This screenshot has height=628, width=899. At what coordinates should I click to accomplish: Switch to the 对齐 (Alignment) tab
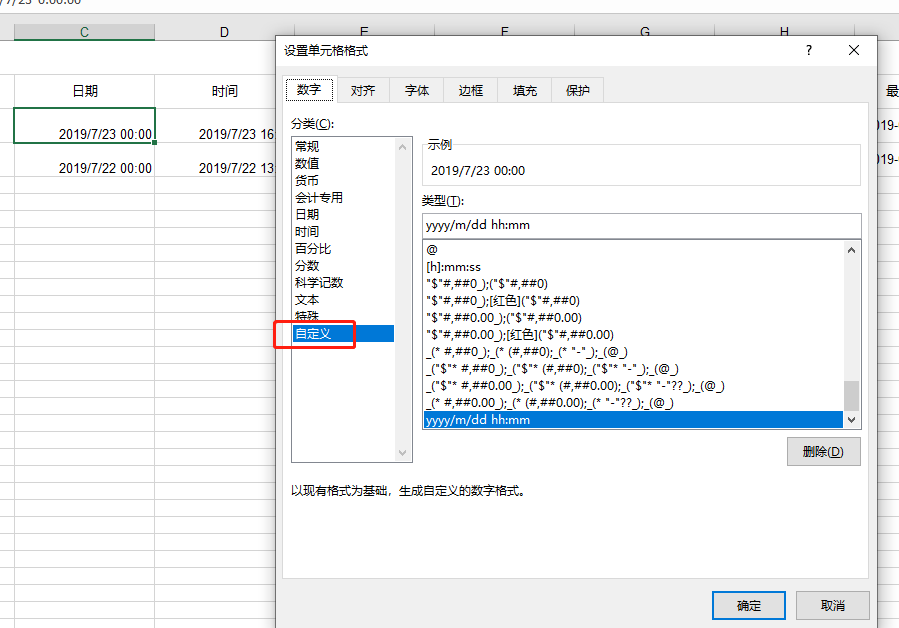[x=362, y=89]
